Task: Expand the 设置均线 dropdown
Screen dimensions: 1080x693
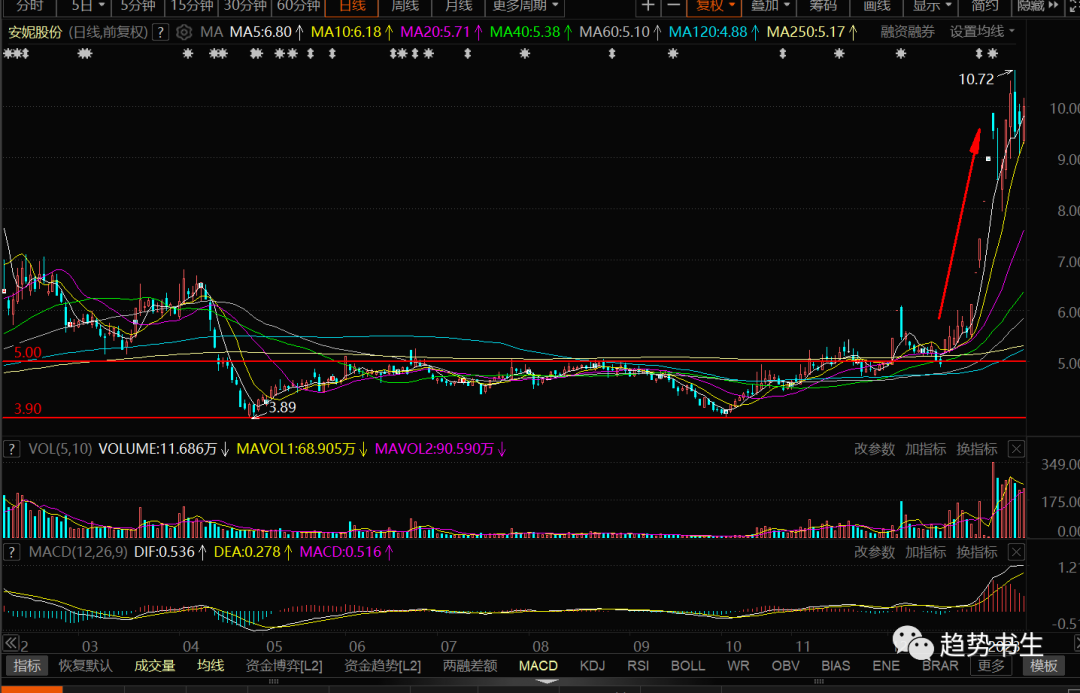Action: point(981,31)
